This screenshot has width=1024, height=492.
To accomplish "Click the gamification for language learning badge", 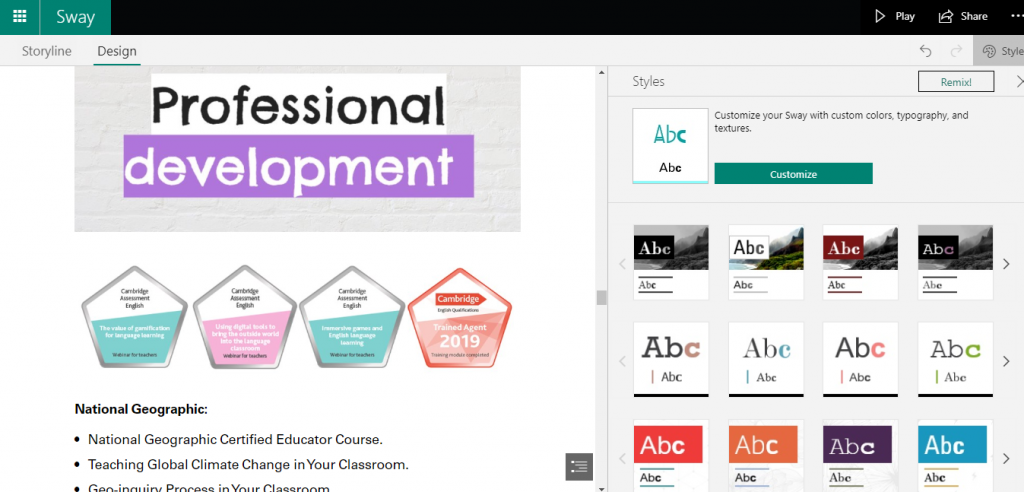I will click(x=135, y=316).
